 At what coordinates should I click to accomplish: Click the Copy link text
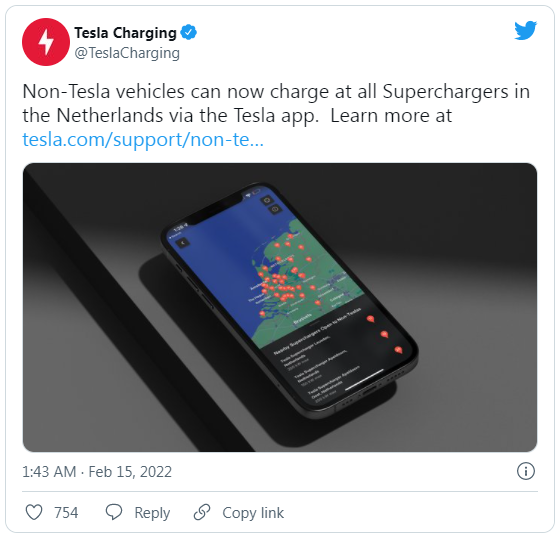pyautogui.click(x=253, y=513)
